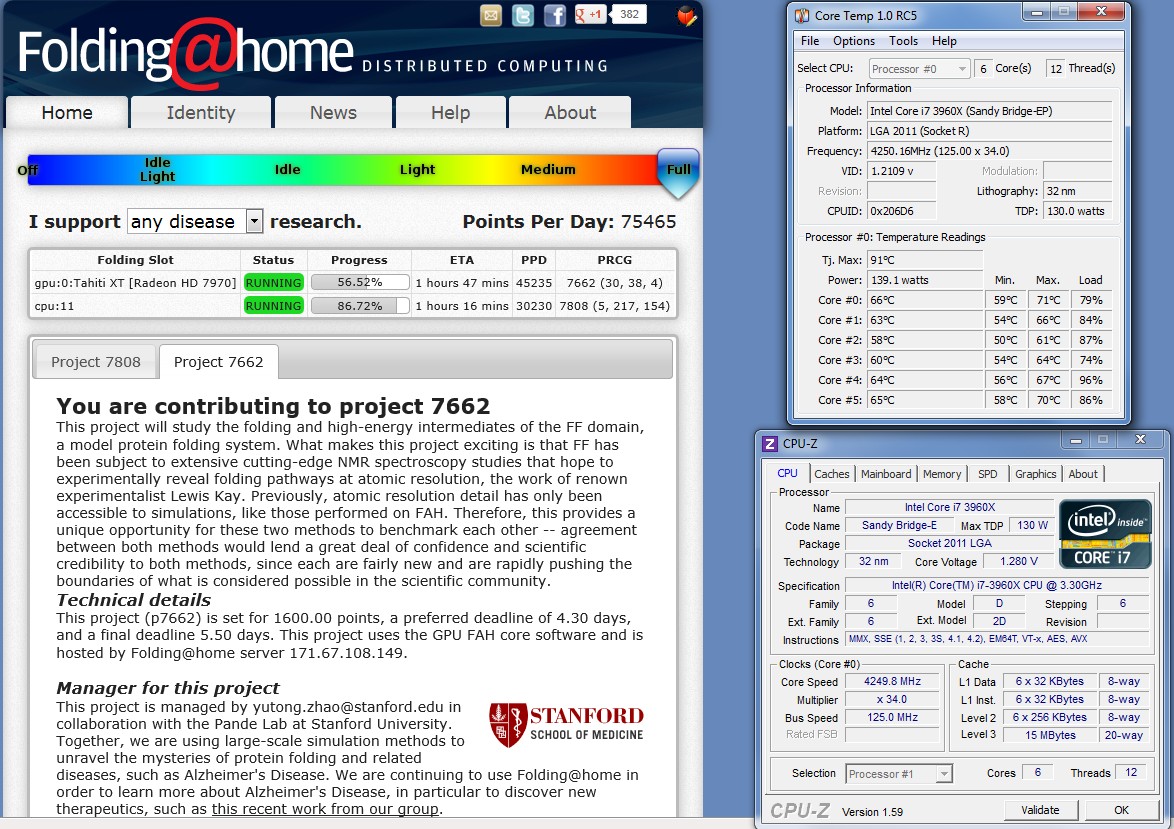The image size is (1174, 829).
Task: Switch to Caches tab in CPU-Z
Action: tap(832, 474)
